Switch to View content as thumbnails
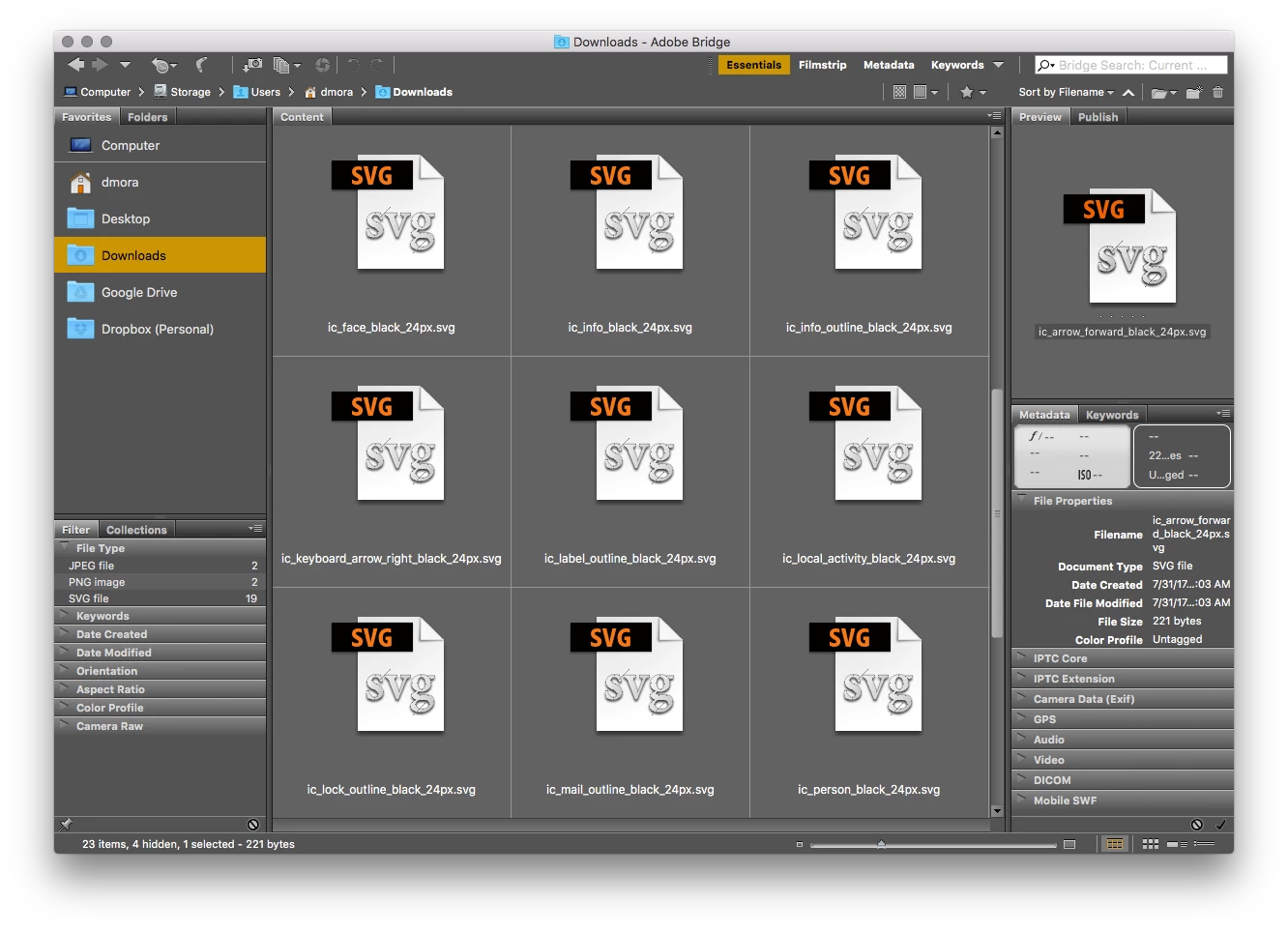Screen dimensions: 1288x931 1150,844
